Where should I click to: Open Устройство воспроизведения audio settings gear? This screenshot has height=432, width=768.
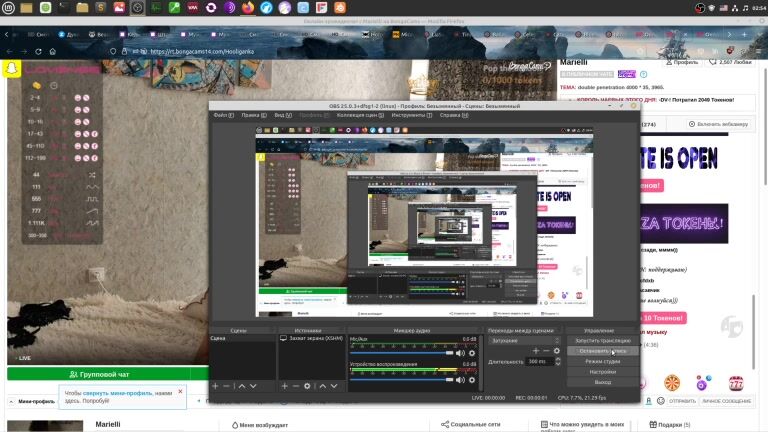[x=472, y=379]
